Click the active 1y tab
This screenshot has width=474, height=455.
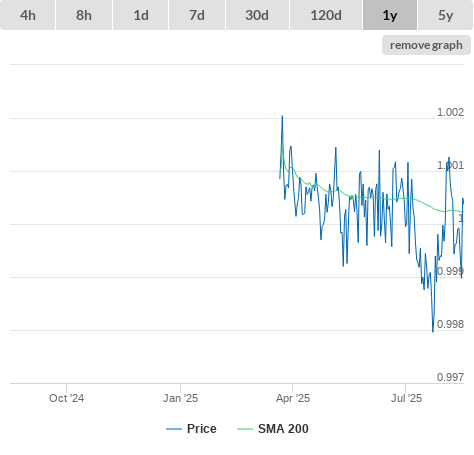coord(390,15)
